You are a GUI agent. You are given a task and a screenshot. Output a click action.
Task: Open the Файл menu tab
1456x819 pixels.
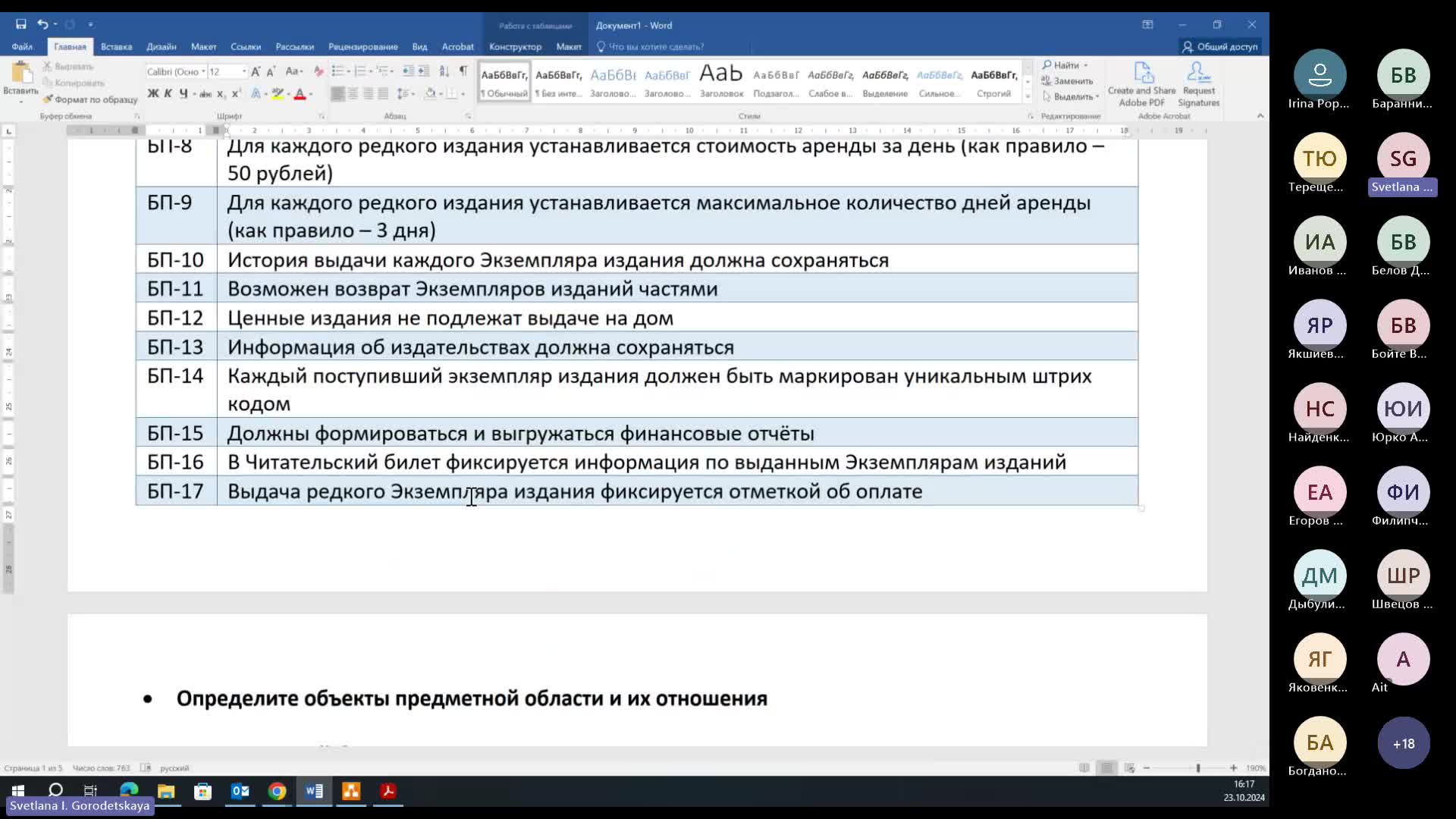pos(22,46)
